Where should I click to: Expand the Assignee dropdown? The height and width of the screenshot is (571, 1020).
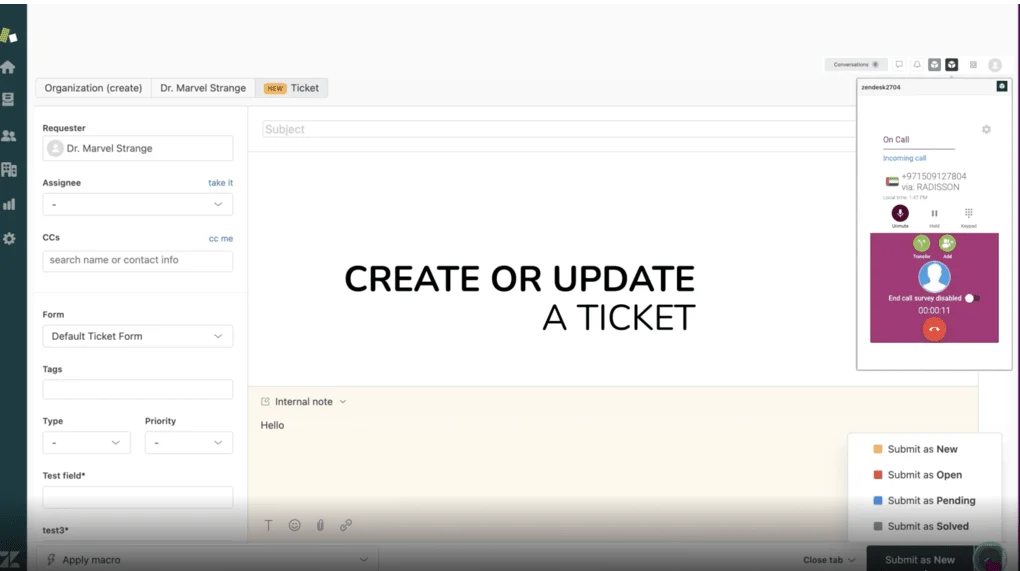click(137, 204)
